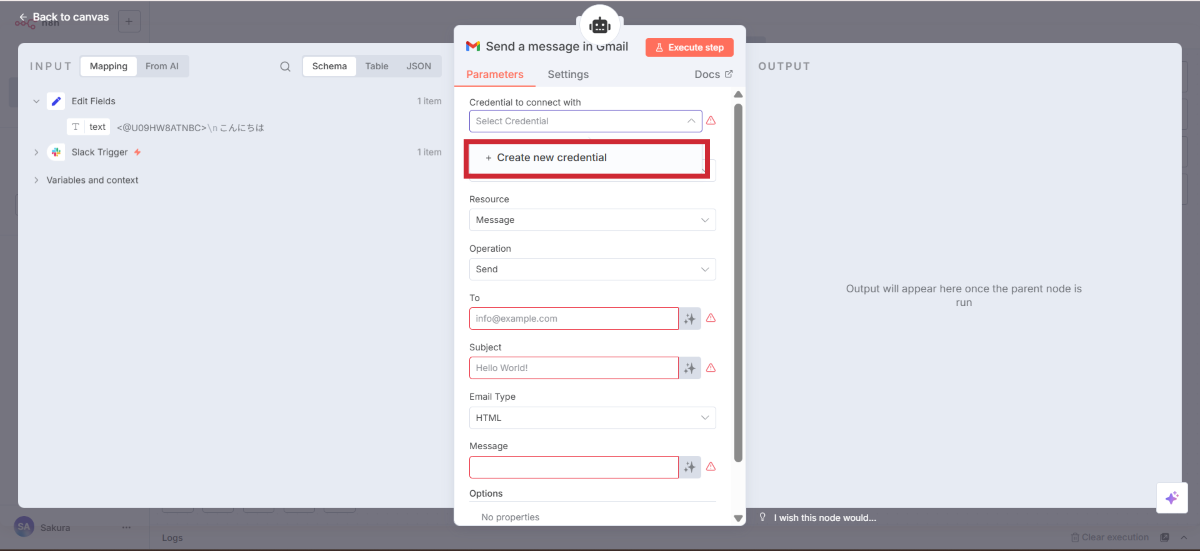Click the scrollbar down arrow

point(739,518)
